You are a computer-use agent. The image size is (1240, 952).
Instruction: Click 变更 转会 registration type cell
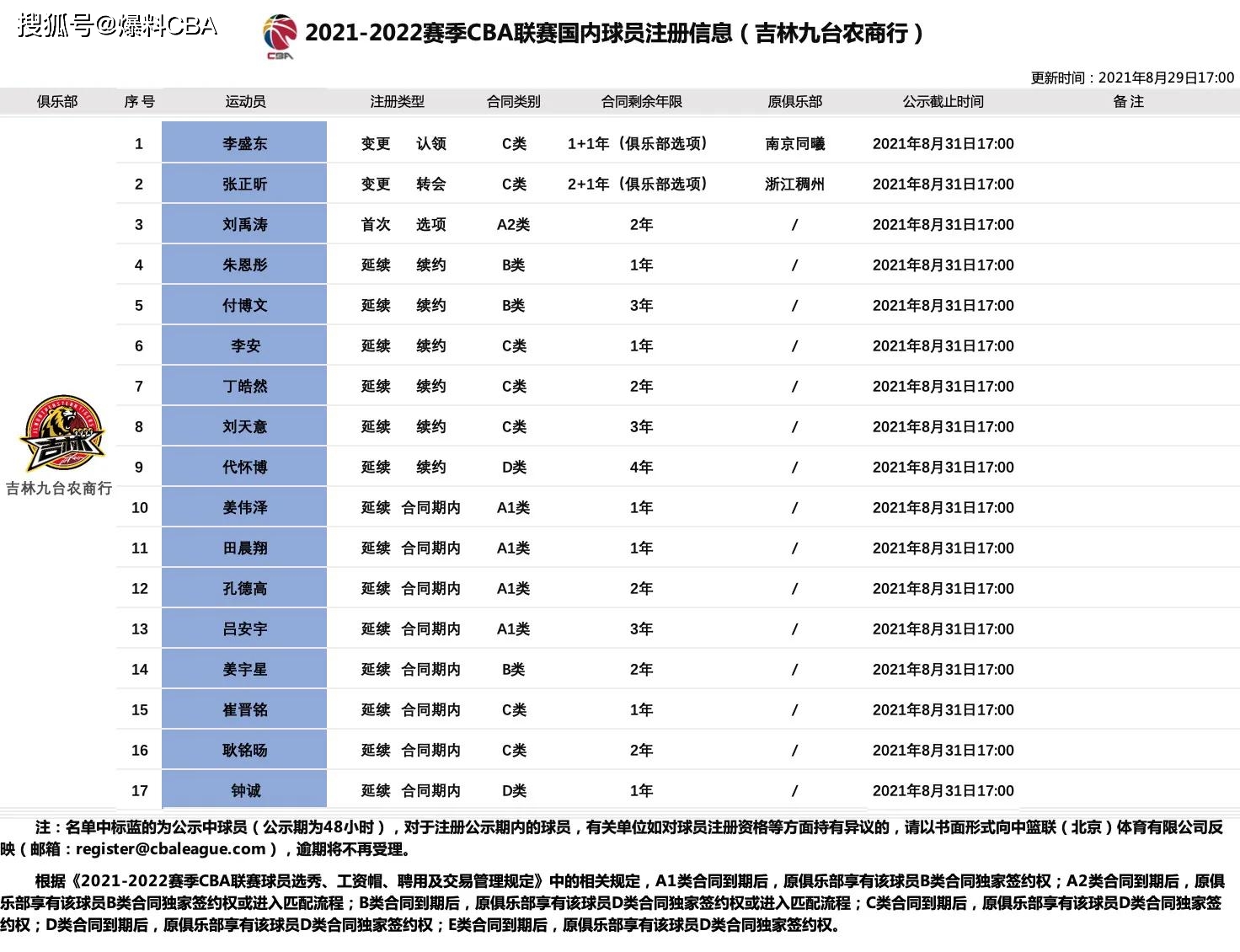point(404,185)
